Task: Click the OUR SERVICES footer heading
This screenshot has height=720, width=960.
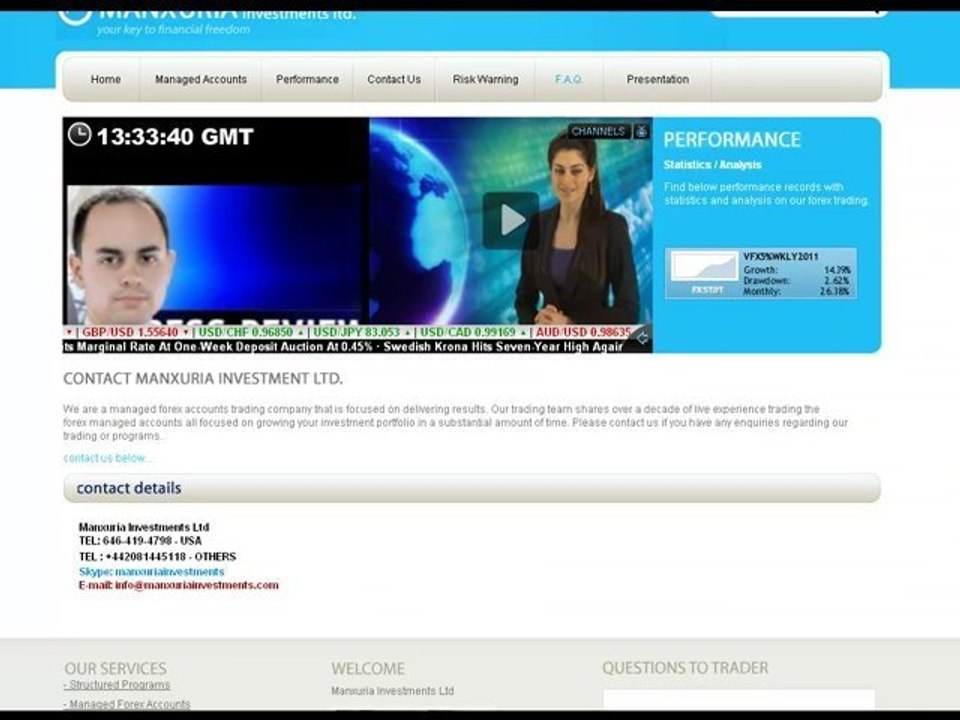Action: (115, 668)
